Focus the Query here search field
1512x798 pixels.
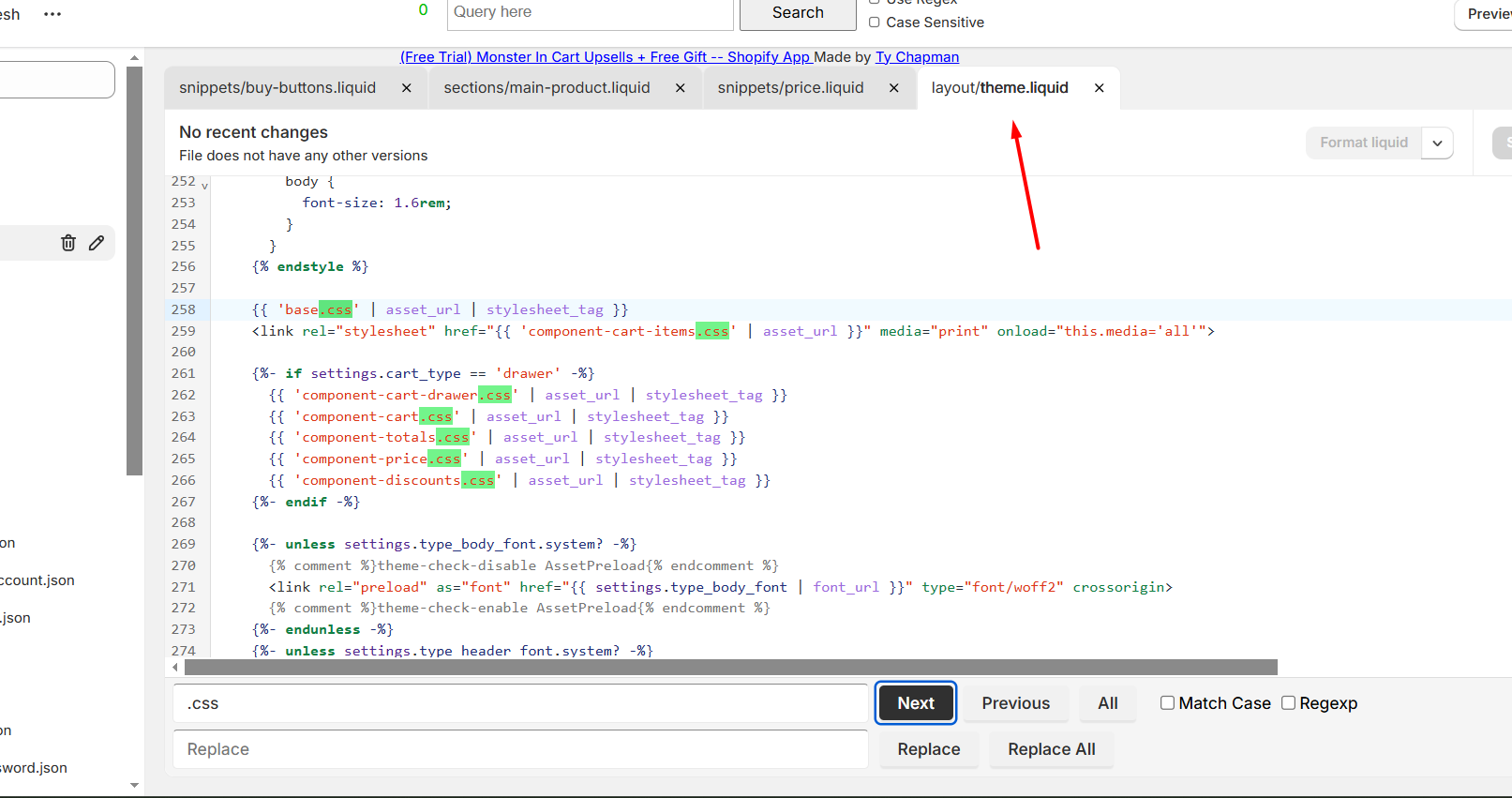[590, 13]
